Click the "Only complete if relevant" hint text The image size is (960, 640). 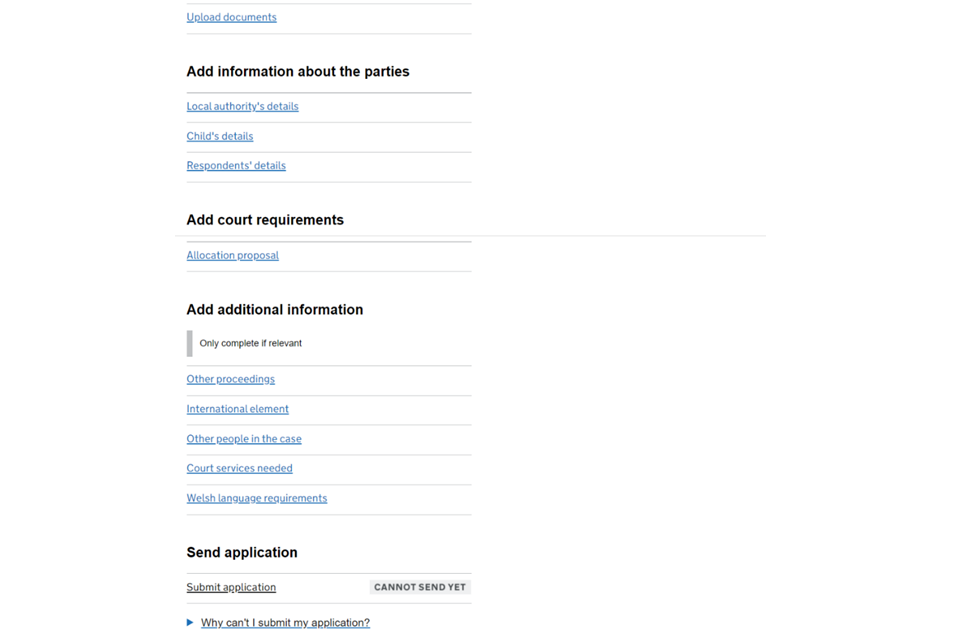tap(250, 343)
